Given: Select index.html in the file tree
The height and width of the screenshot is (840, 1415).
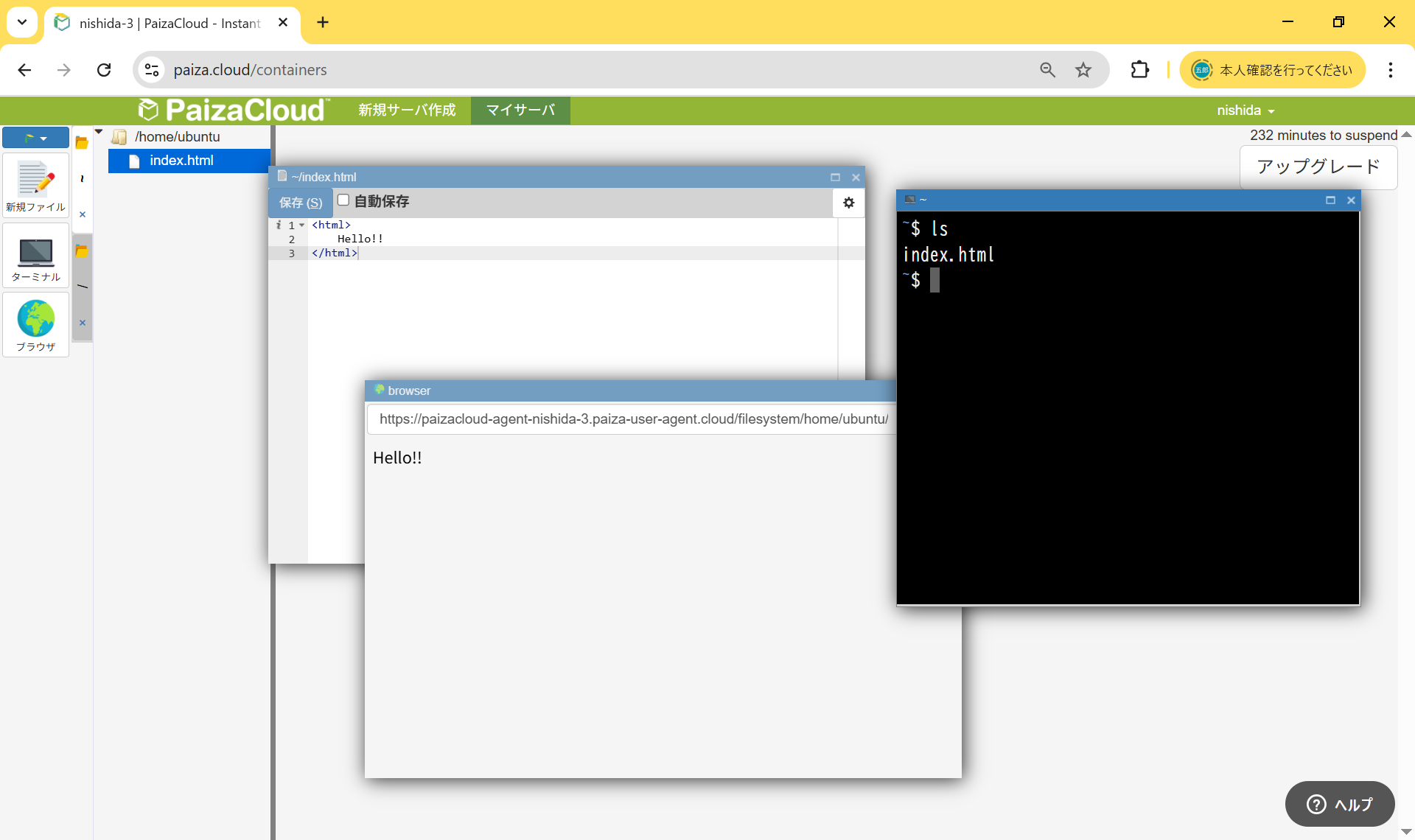Looking at the screenshot, I should point(181,161).
